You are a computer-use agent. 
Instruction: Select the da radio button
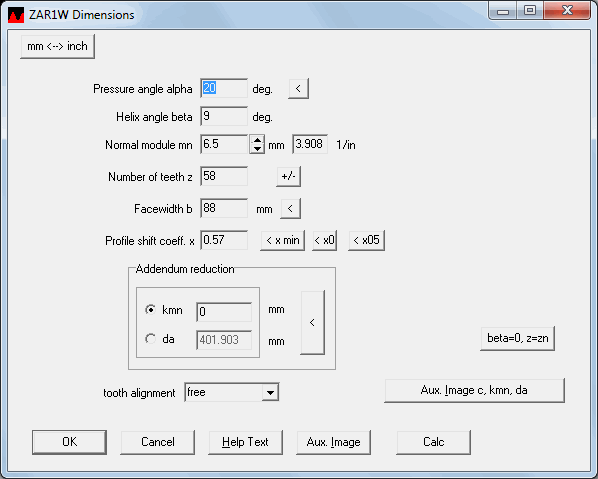151,339
